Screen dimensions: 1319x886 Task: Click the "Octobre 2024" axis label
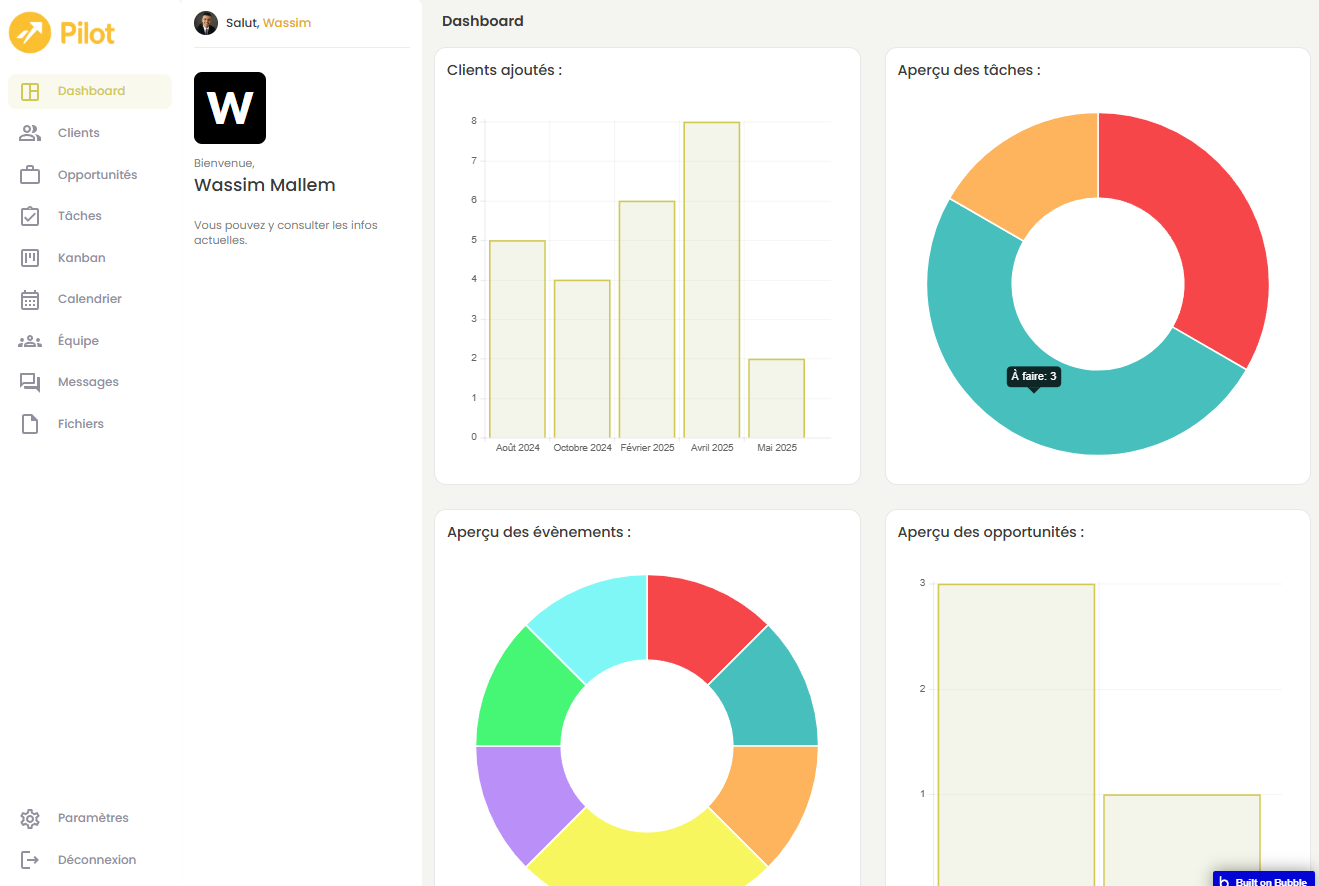(x=583, y=448)
